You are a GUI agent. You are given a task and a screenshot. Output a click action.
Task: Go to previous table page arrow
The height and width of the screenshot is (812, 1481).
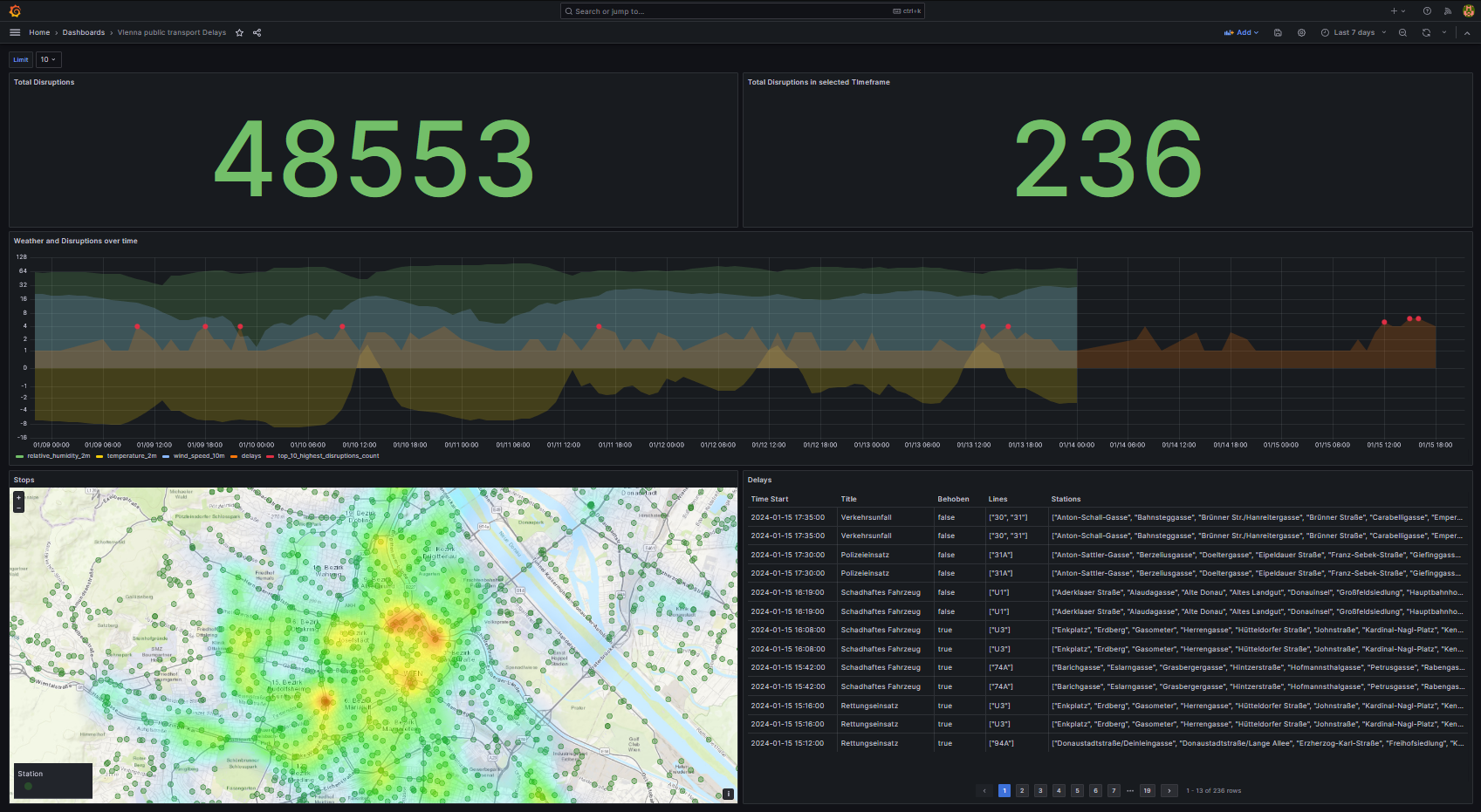(x=984, y=790)
